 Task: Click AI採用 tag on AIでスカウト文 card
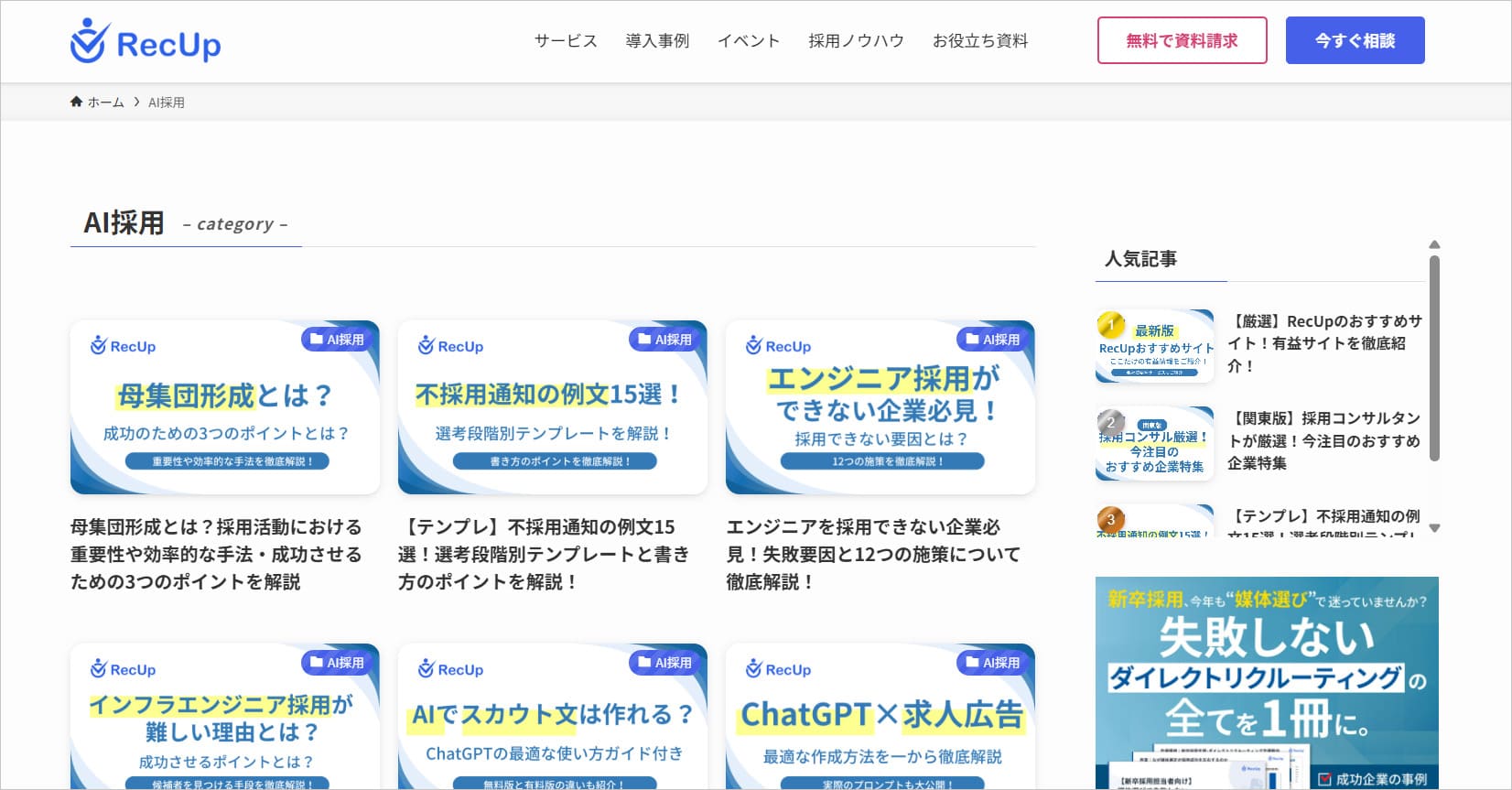(x=664, y=663)
